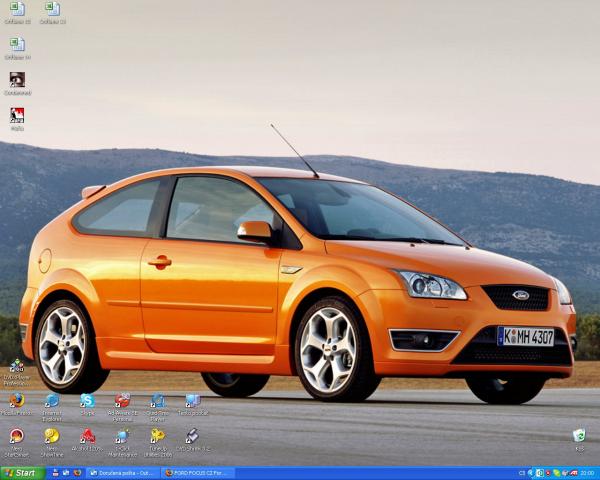Viewport: 600px width, 480px height.
Task: Open the DivX Player desktop shortcut
Action: coord(17,367)
